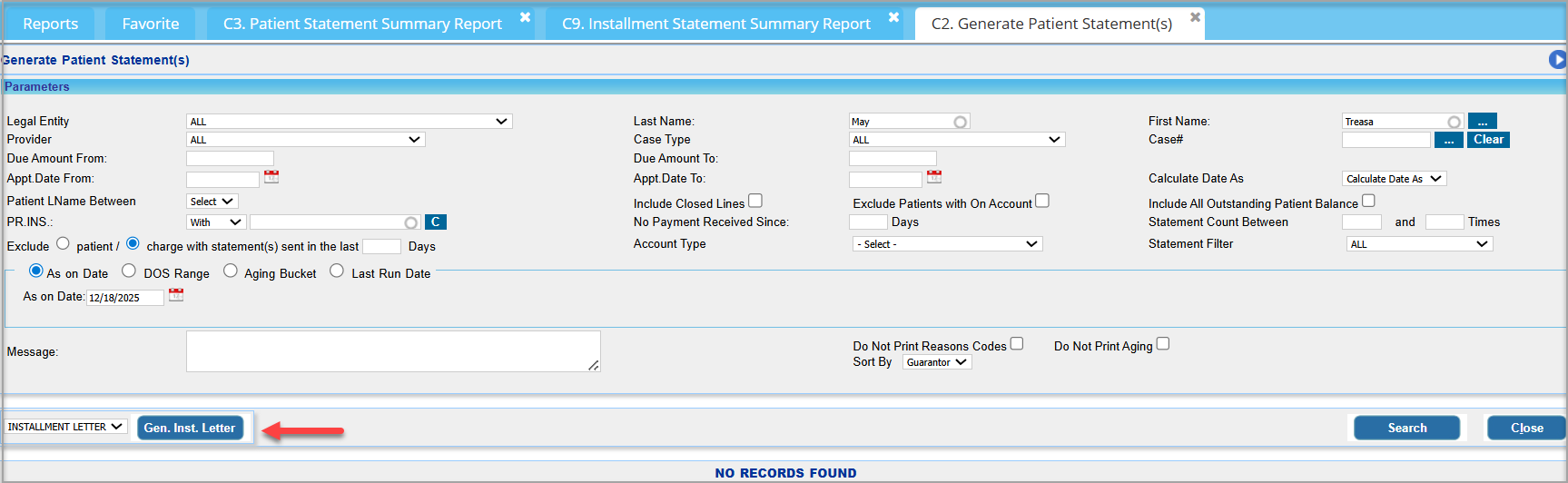The image size is (1568, 483).
Task: Expand the Legal Entity dropdown
Action: [x=349, y=122]
